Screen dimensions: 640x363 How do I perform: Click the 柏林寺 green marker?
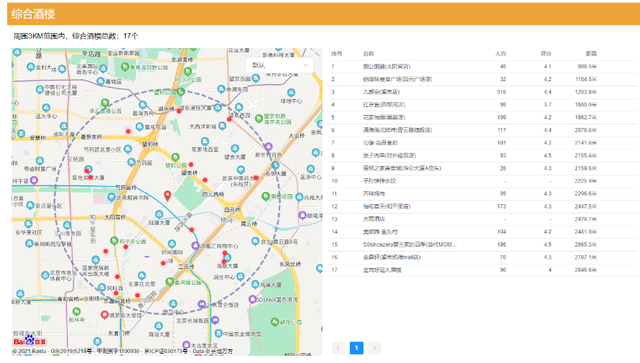coord(76,312)
